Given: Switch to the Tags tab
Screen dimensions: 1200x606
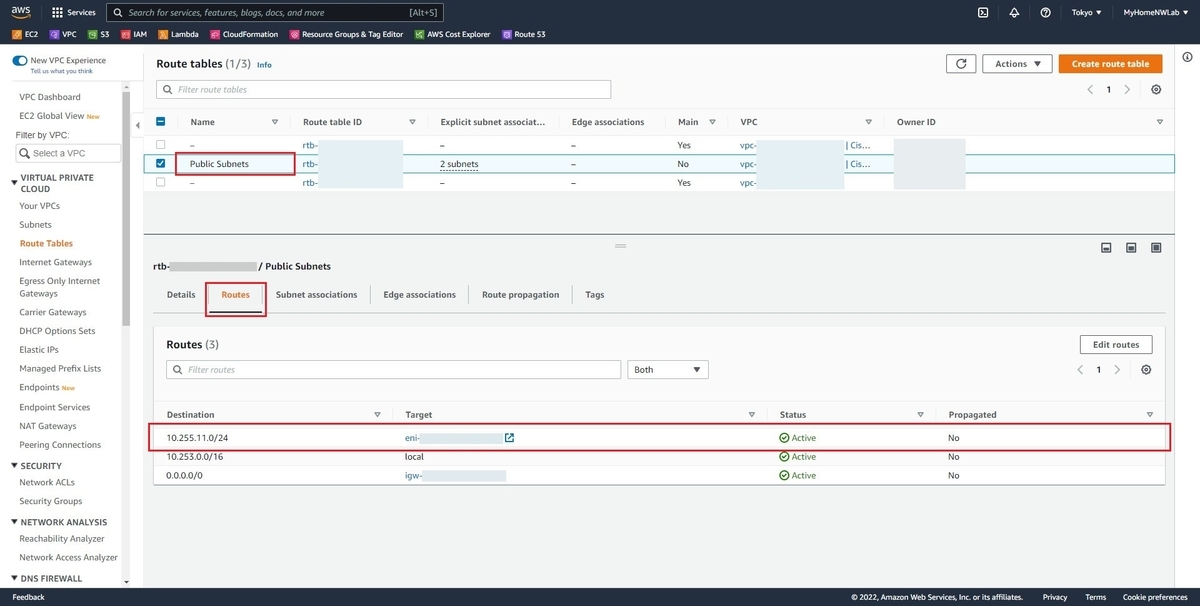Looking at the screenshot, I should pos(595,295).
